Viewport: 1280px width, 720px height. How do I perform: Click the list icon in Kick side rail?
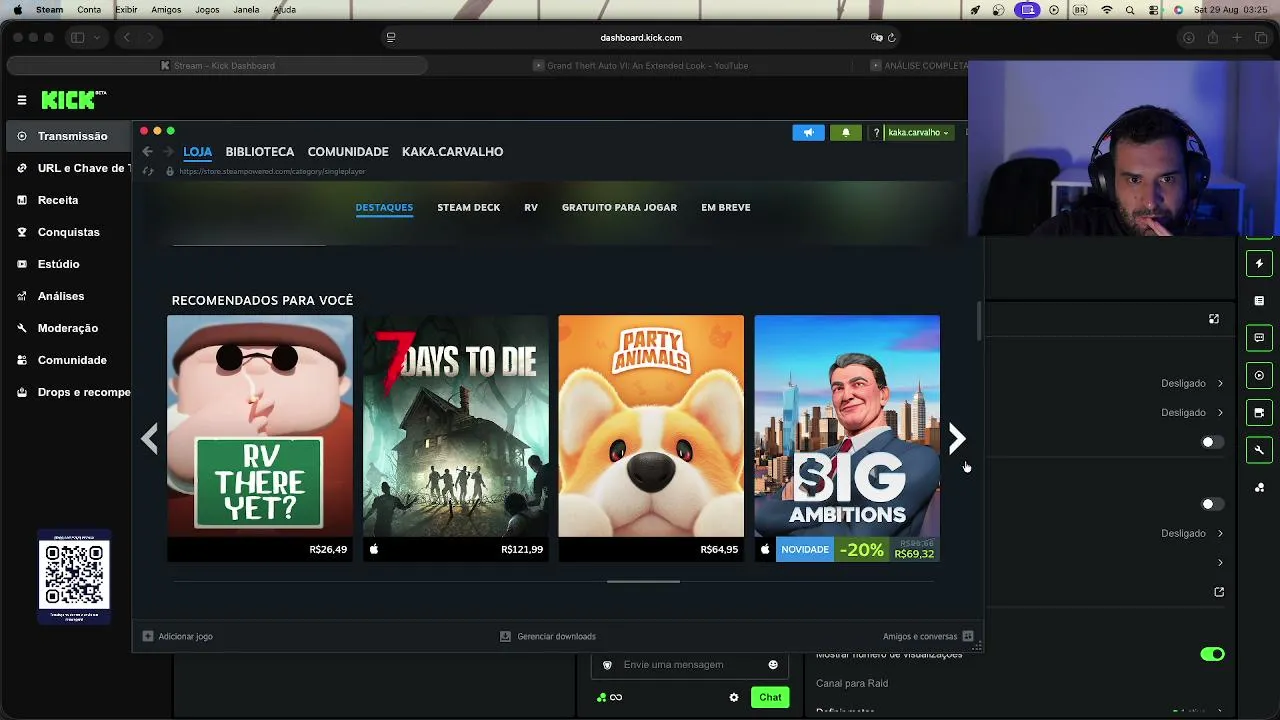1259,301
